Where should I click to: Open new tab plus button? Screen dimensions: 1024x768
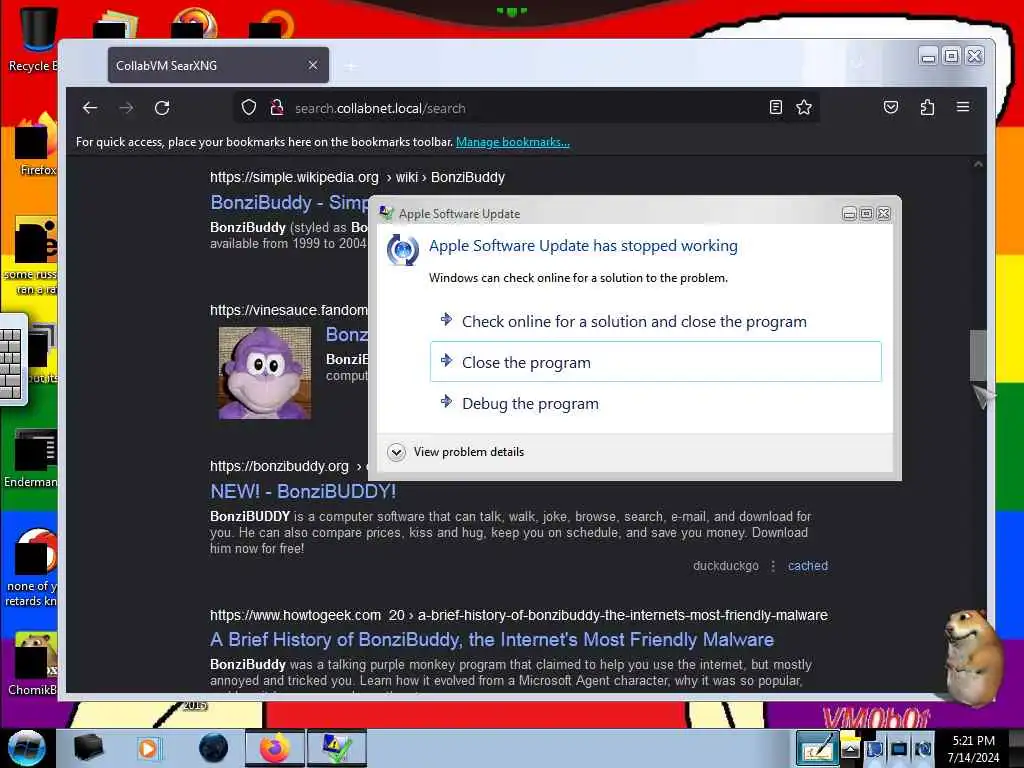point(351,66)
